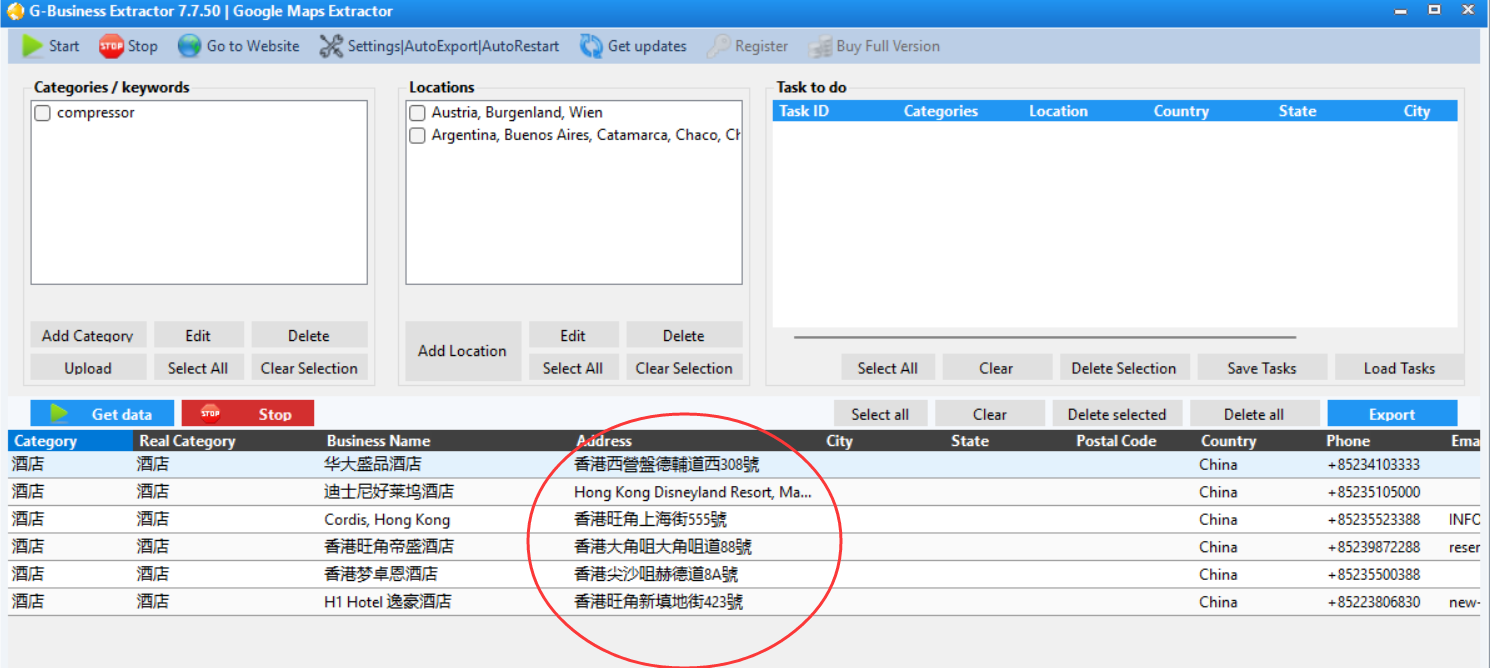Save Tasks in the Task to do panel

(x=1261, y=367)
